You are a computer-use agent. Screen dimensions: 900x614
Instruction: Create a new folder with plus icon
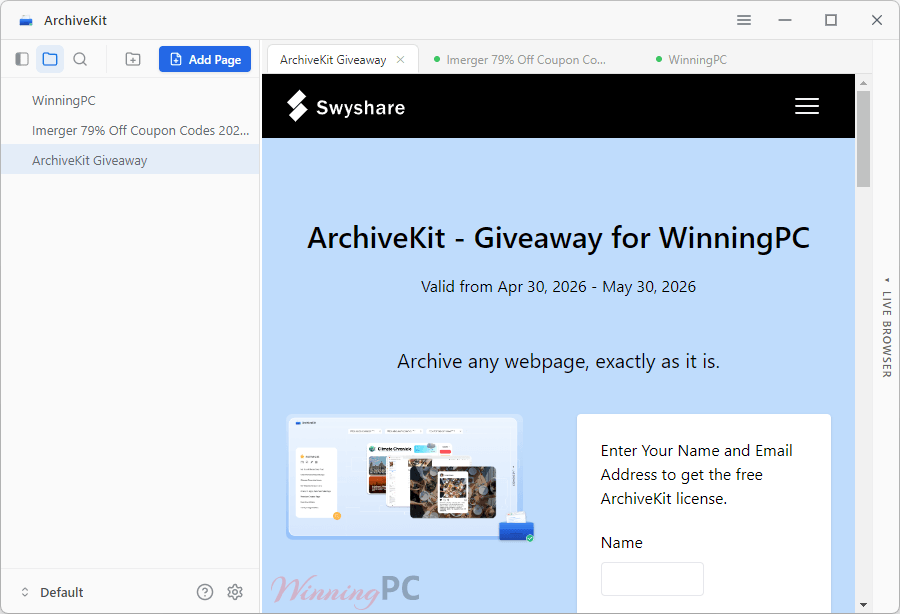[133, 59]
